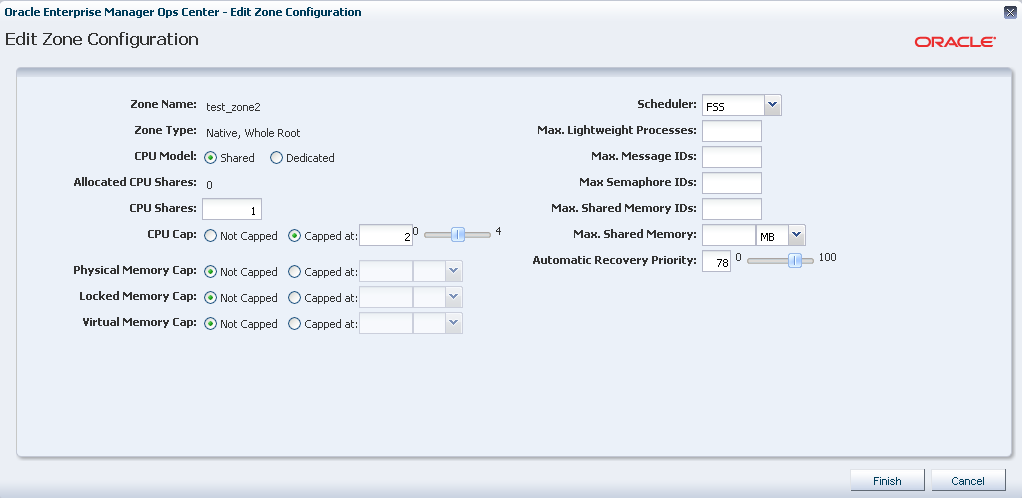Select Locked Memory Cap Not Capped

point(211,298)
